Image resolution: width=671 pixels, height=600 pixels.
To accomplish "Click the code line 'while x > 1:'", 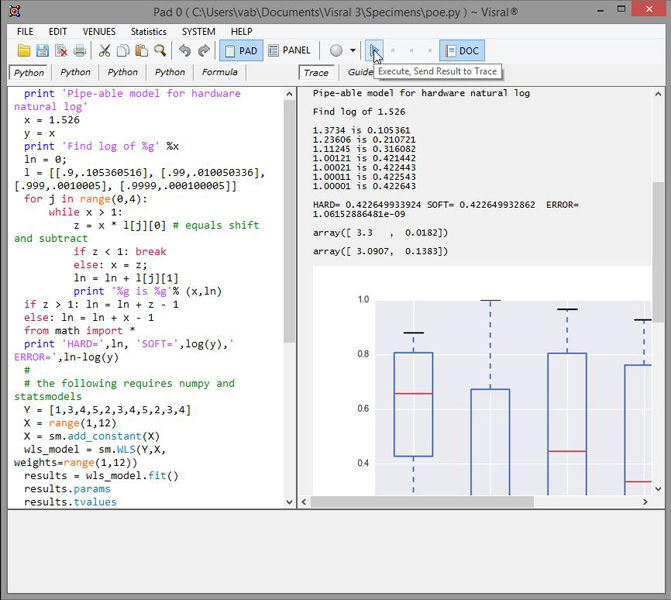I will click(86, 212).
